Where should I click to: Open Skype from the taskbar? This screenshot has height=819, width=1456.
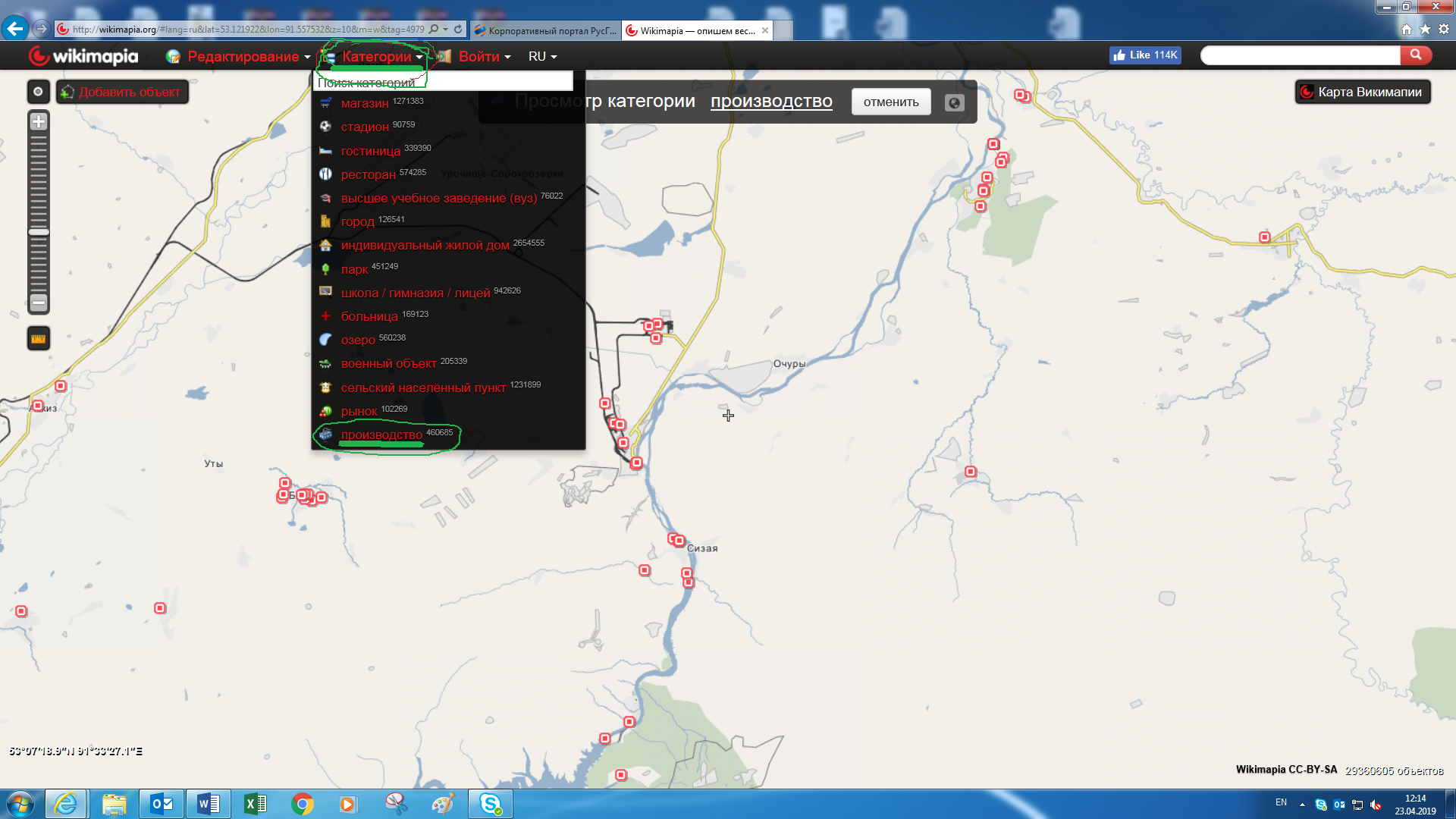491,804
